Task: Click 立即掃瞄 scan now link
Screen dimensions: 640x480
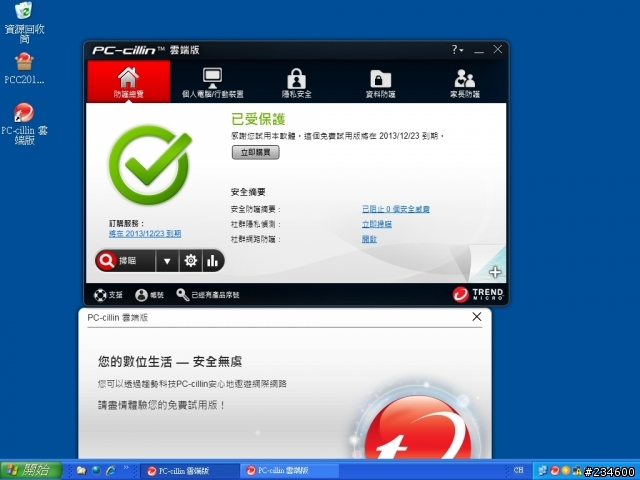Action: click(377, 224)
